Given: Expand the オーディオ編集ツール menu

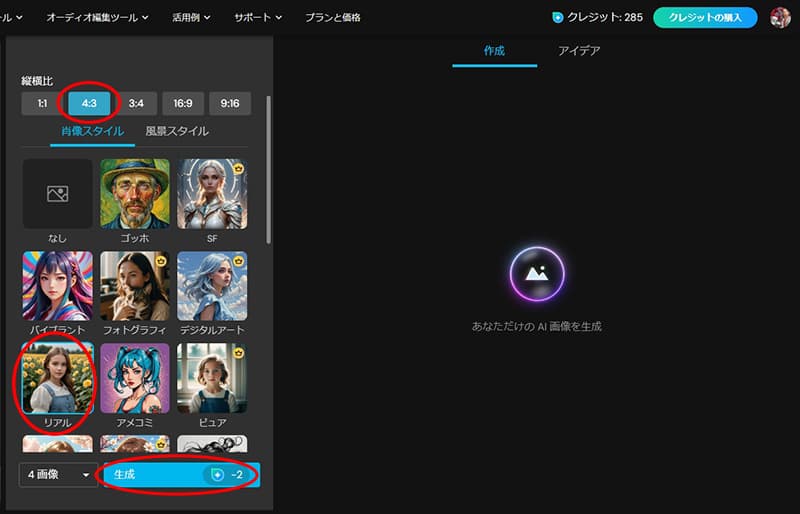Looking at the screenshot, I should [97, 17].
